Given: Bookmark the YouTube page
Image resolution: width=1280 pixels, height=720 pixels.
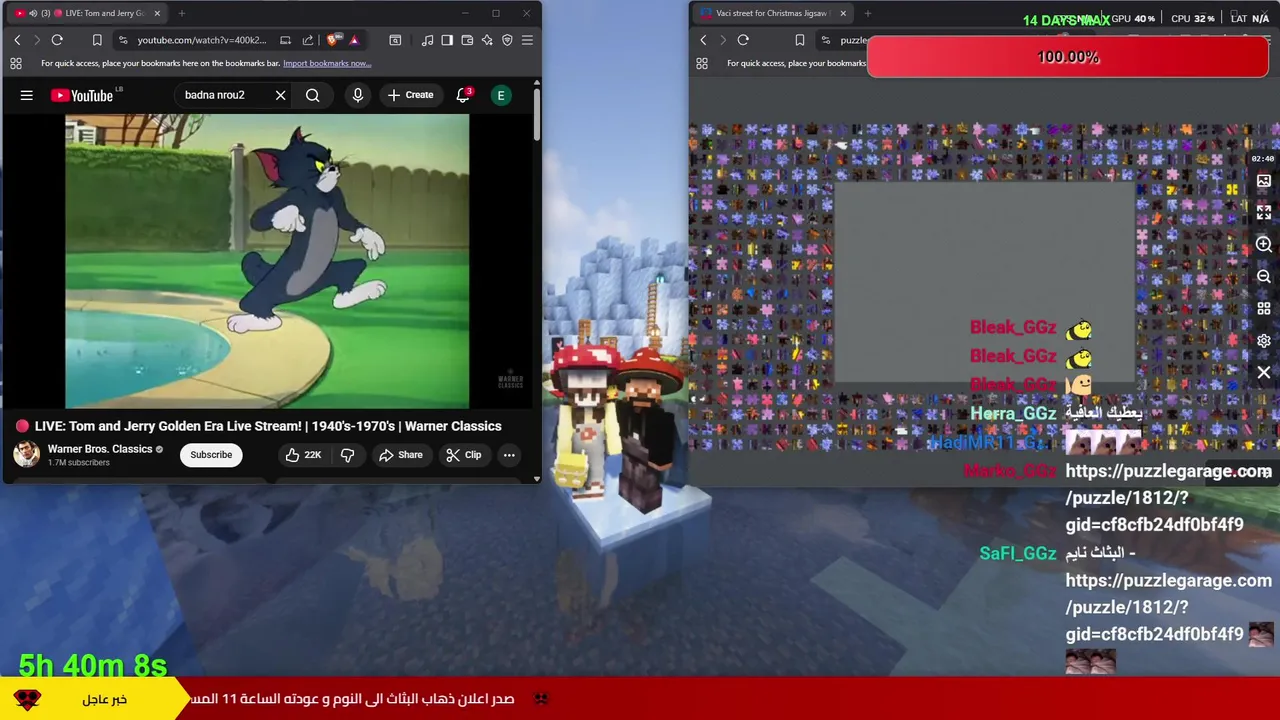Looking at the screenshot, I should pos(97,40).
